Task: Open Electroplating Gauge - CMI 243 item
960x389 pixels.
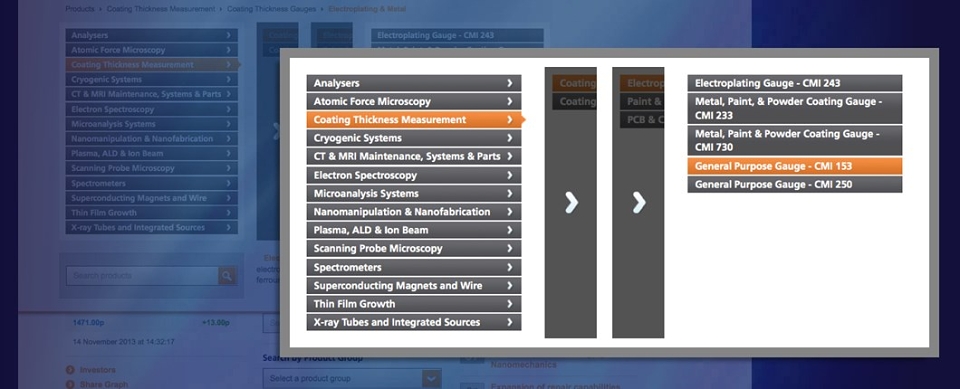Action: tap(795, 83)
